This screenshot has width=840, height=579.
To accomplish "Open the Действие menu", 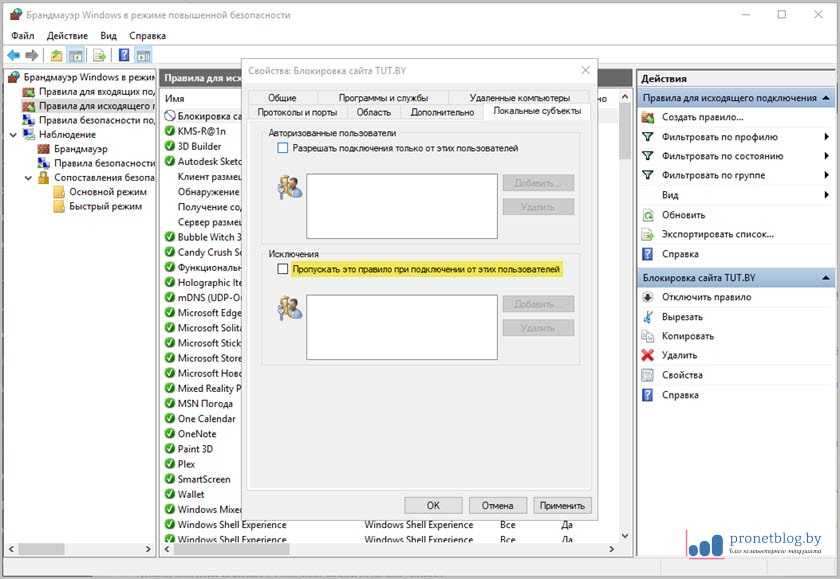I will 67,36.
